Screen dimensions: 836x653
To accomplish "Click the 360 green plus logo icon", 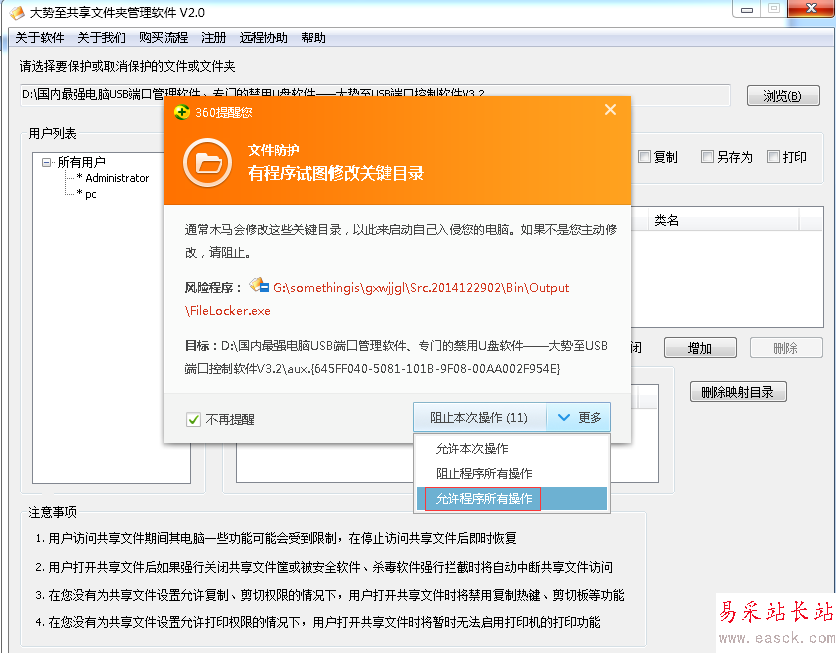I will 182,112.
